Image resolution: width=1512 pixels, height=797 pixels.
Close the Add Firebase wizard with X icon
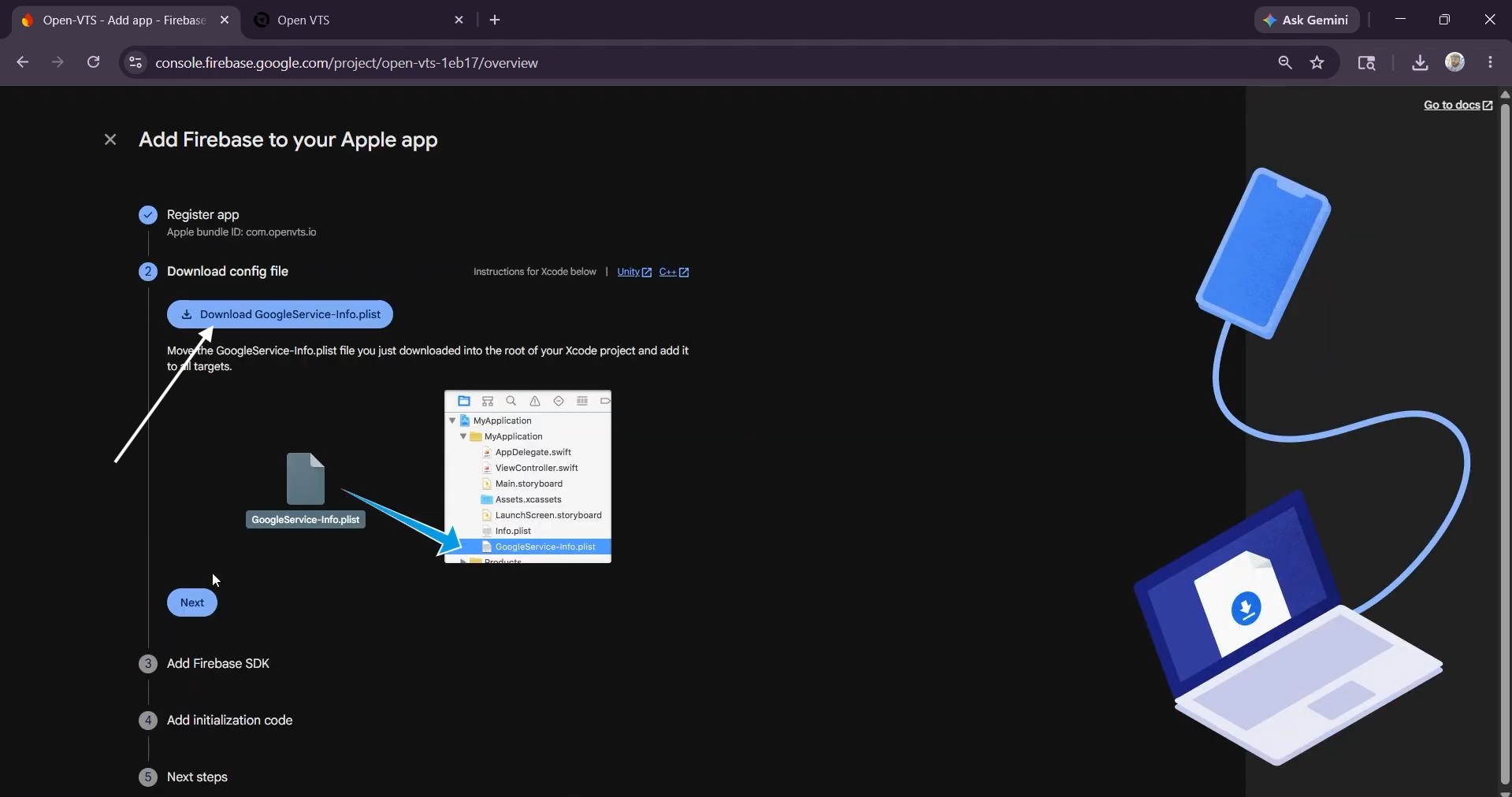point(110,139)
